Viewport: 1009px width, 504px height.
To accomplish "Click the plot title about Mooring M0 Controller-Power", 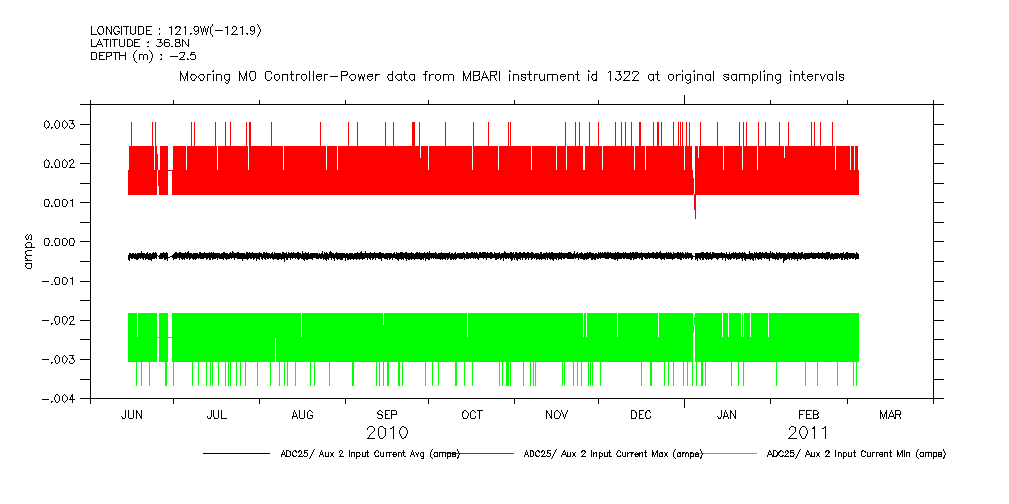I will tap(511, 76).
